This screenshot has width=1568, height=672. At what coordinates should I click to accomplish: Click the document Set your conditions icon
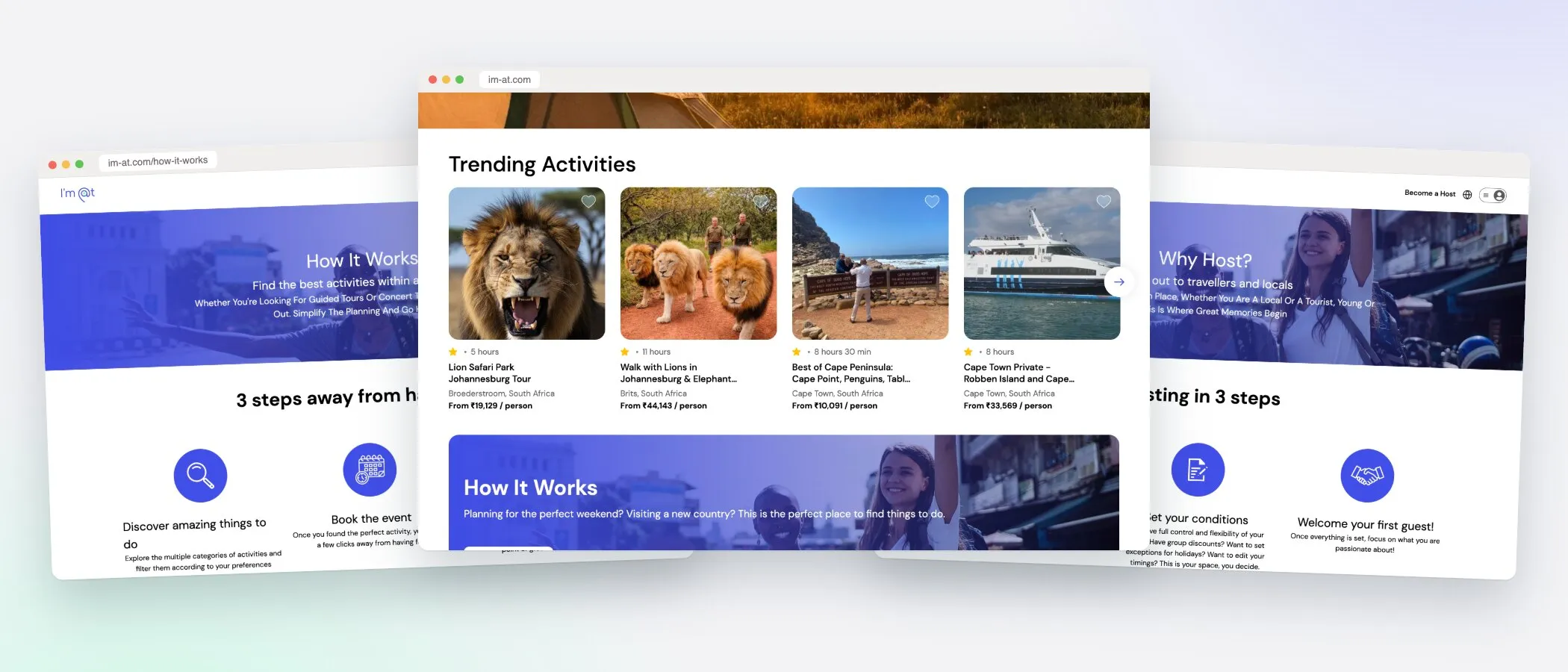[x=1198, y=470]
